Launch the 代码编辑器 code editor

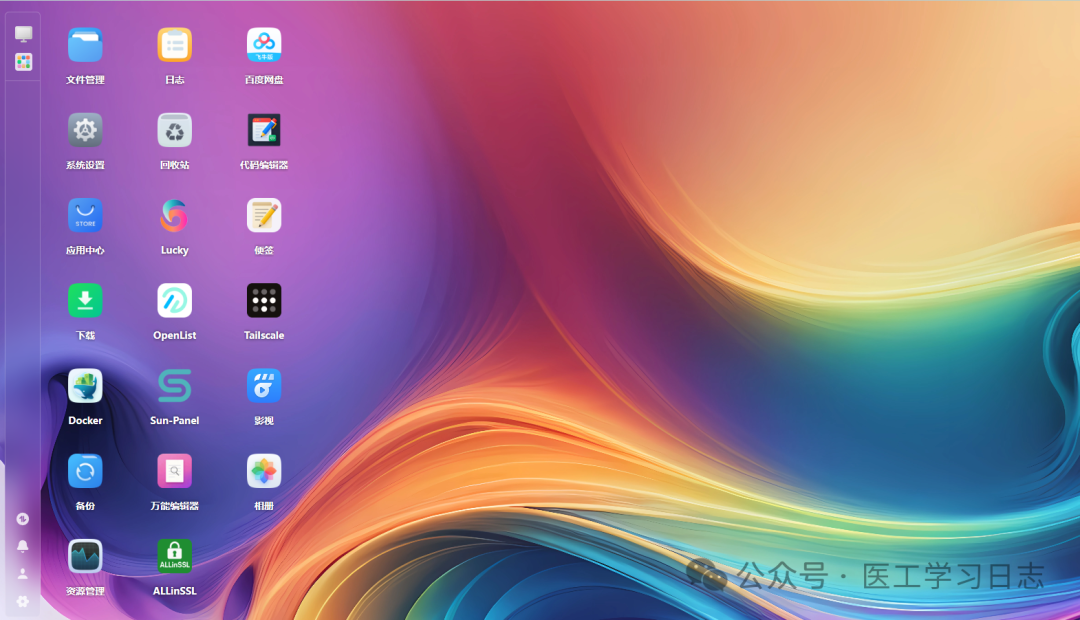pos(263,130)
